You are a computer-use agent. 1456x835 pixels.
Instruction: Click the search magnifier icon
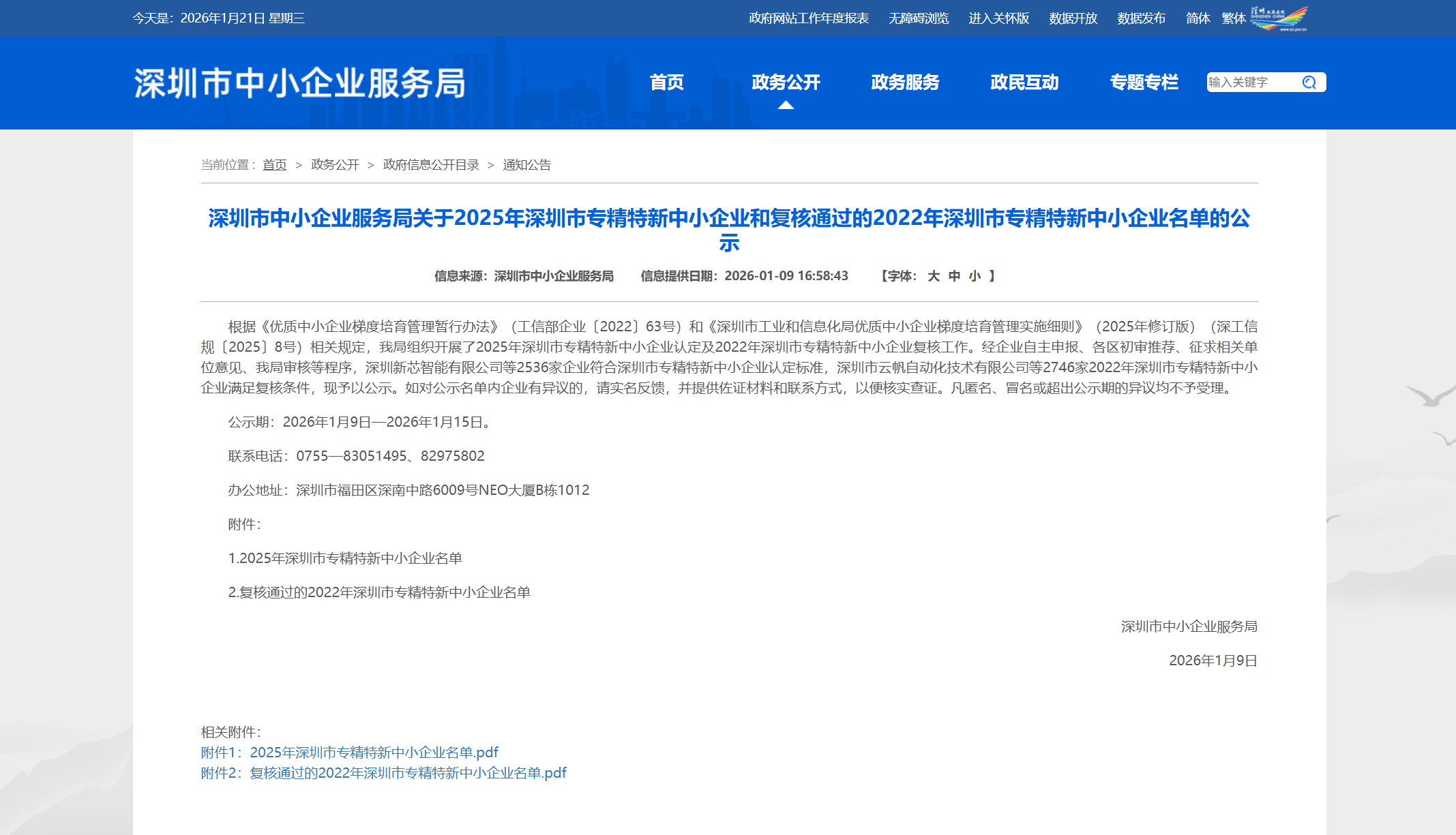1309,82
